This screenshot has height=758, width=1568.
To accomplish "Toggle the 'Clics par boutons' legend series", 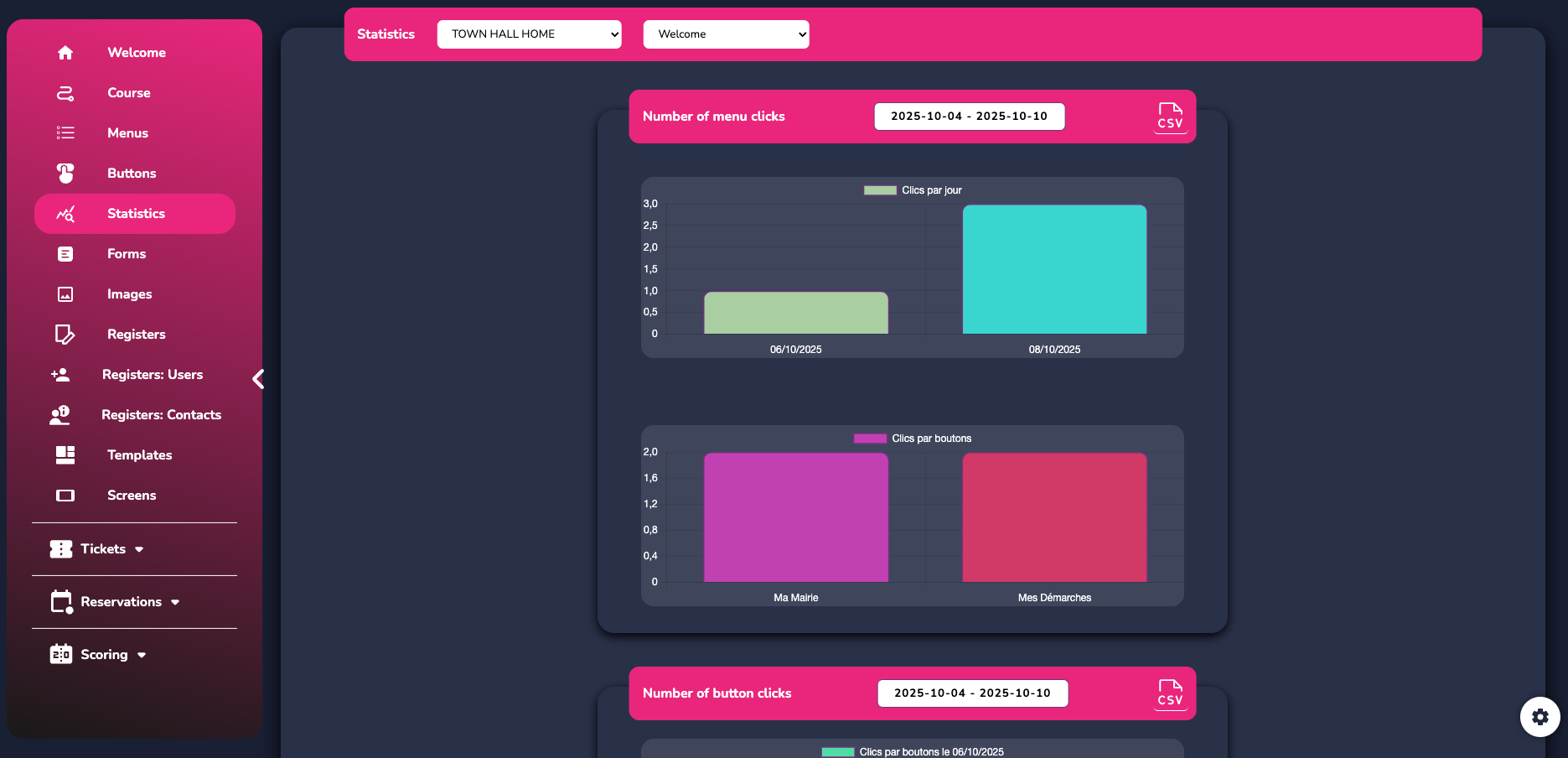I will point(913,439).
